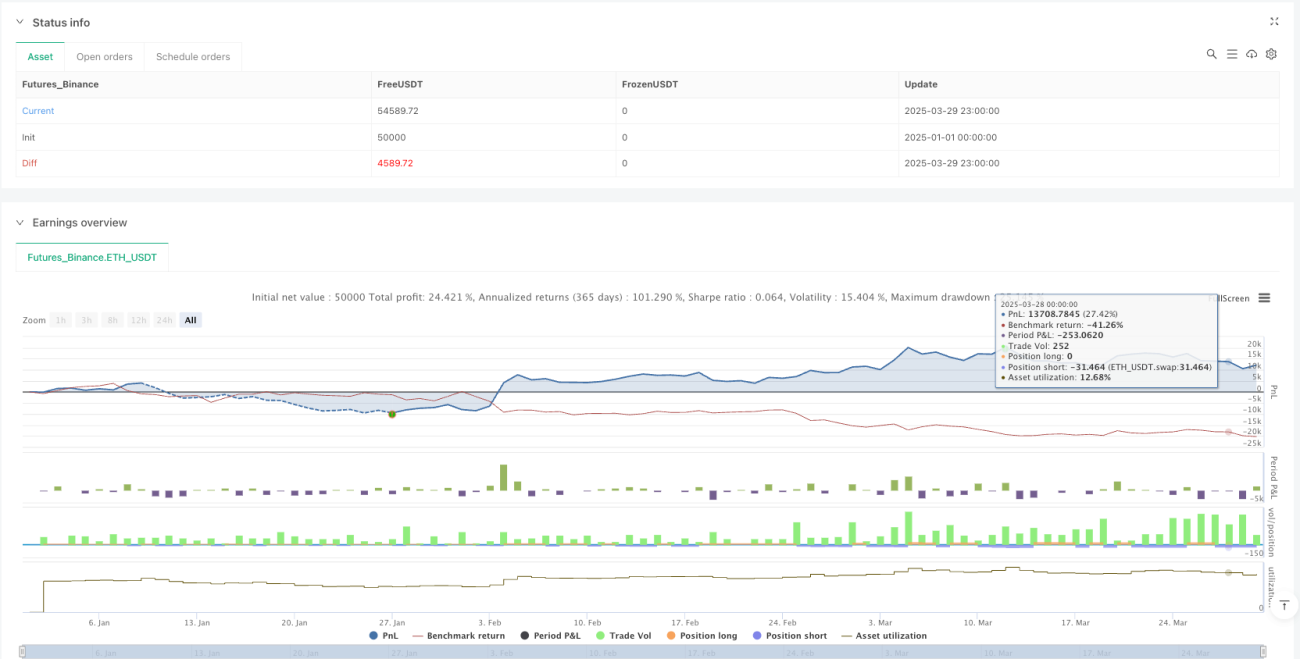Screen dimensions: 1300x659
Task: Switch to the Open orders tab
Action: (105, 57)
